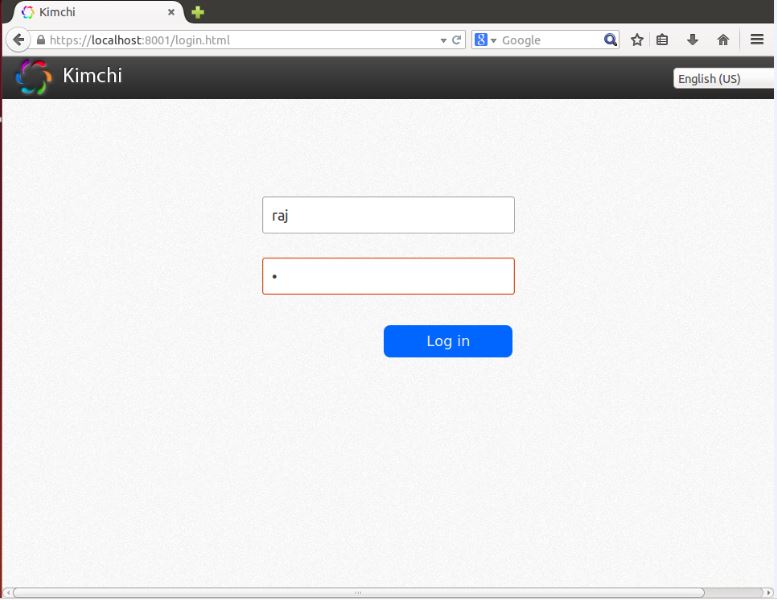Click the scrollbar right arrow
The image size is (777, 600).
(x=769, y=593)
